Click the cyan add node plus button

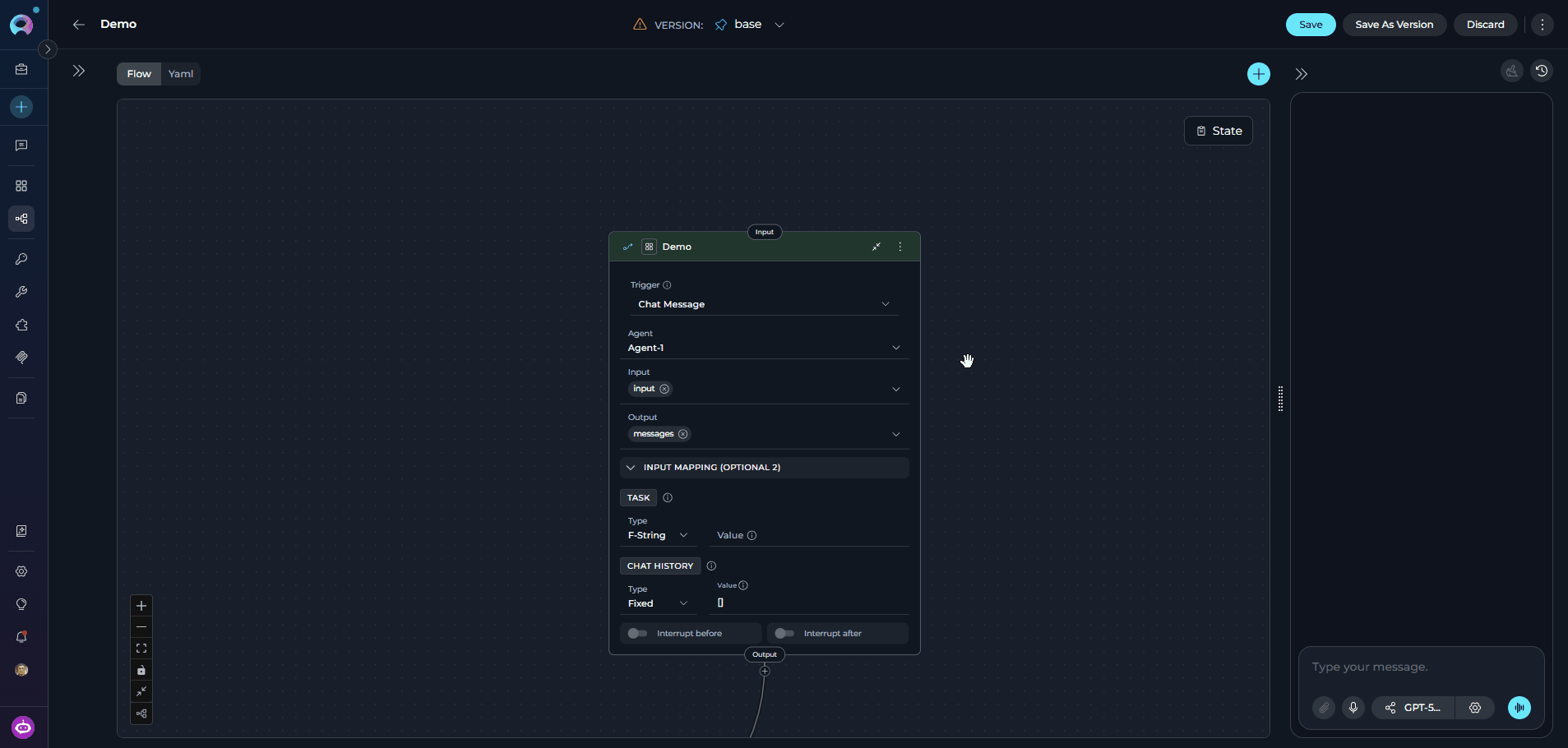(x=1259, y=74)
